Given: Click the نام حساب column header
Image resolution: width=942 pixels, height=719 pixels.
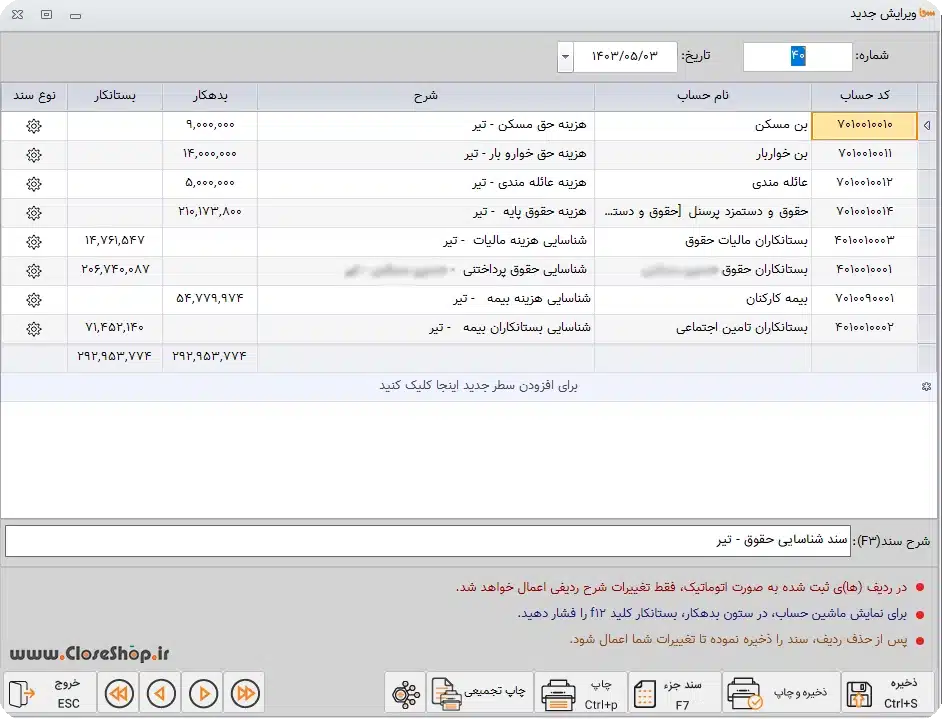Looking at the screenshot, I should (703, 96).
